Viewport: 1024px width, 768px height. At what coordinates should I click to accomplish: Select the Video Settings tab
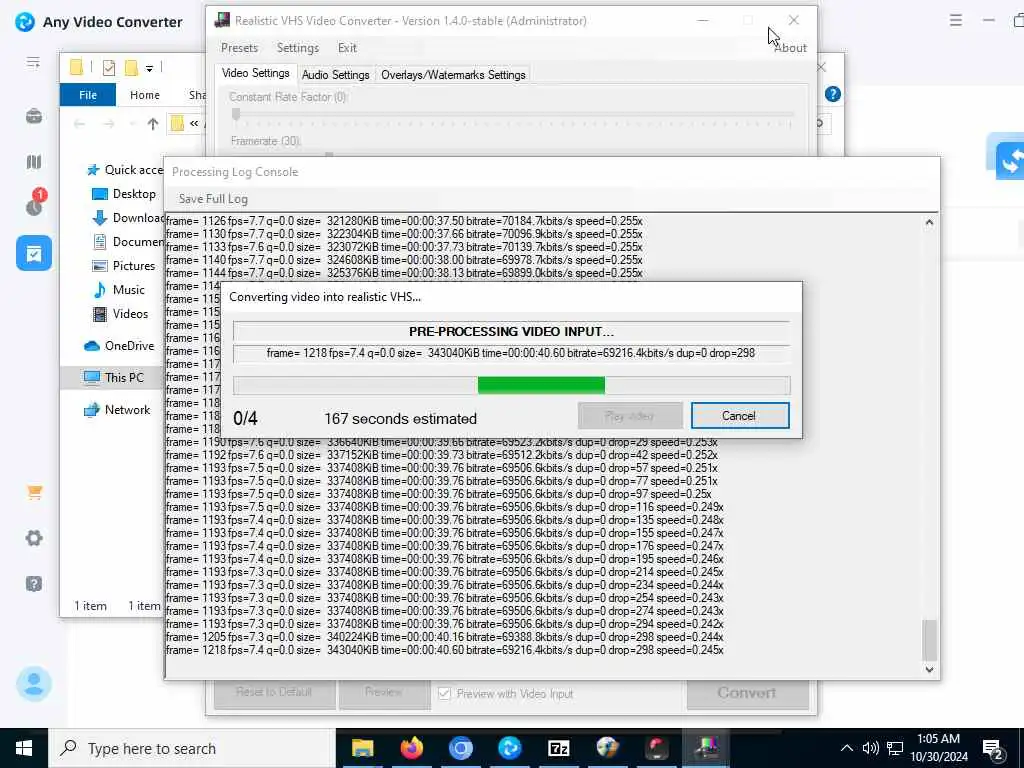pyautogui.click(x=255, y=73)
